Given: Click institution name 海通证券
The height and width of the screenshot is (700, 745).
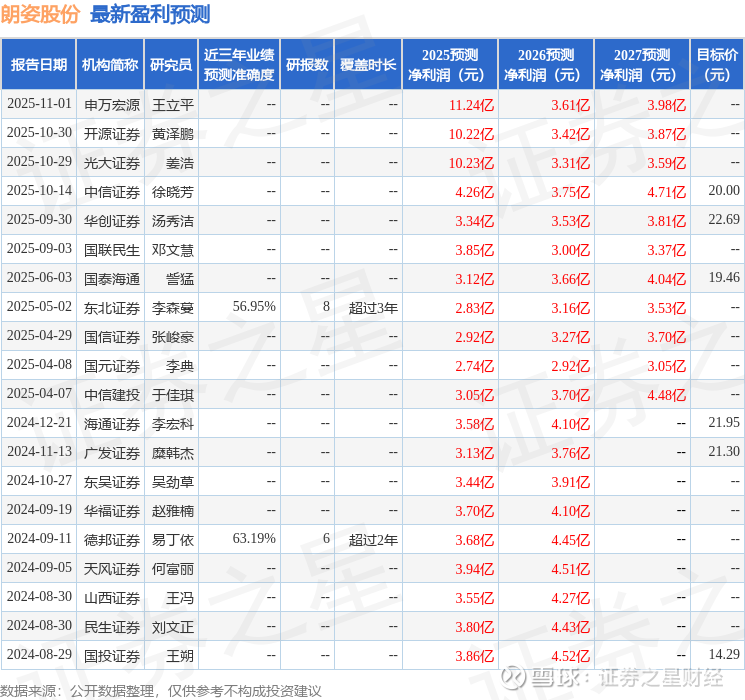Looking at the screenshot, I should click(112, 424).
